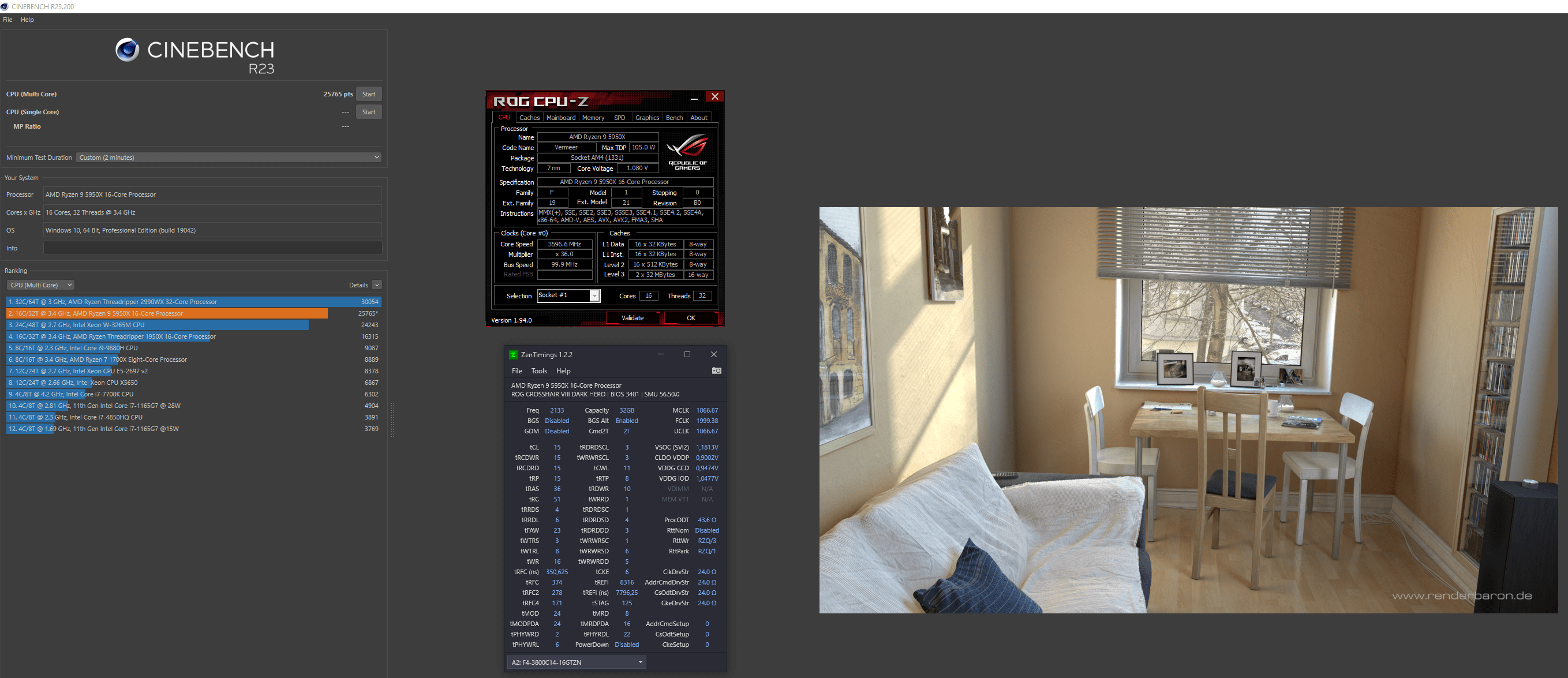
Task: Click the tCL value 15 in ZenTimings
Action: pyautogui.click(x=557, y=447)
